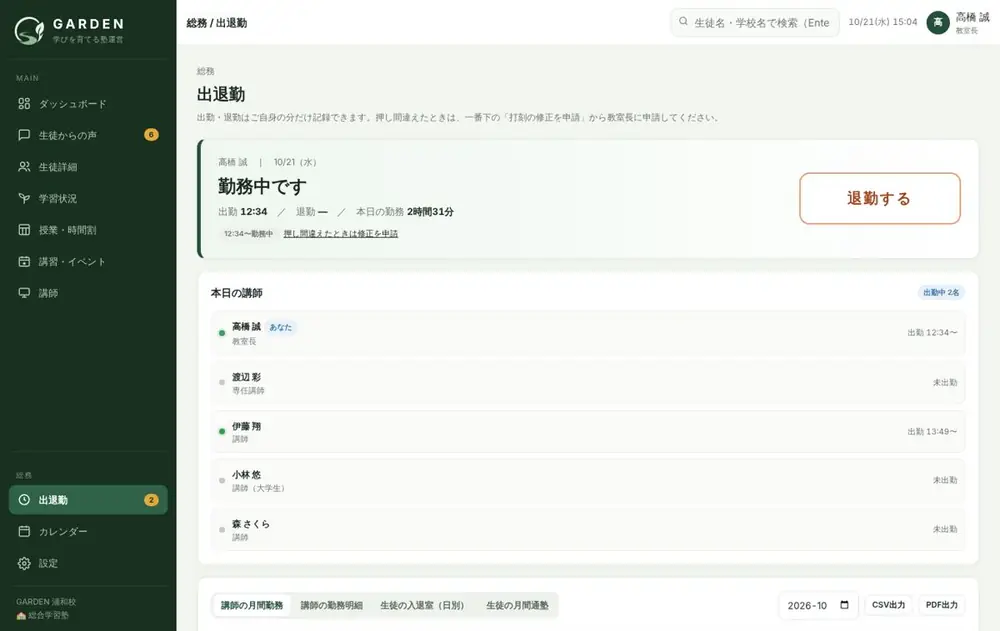Click the 10/21(水) 15:04 timestamp
The image size is (1000, 631).
[883, 22]
